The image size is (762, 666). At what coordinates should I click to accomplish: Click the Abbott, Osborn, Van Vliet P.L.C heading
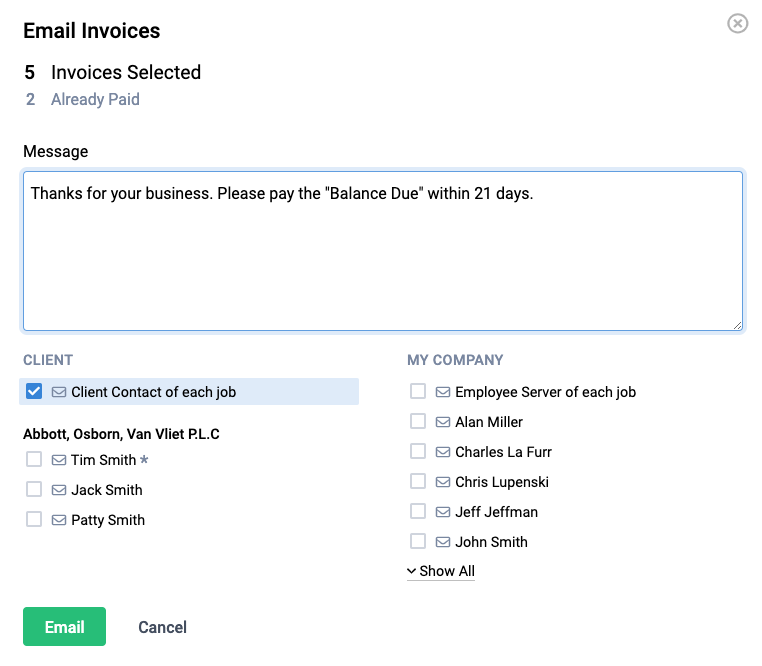[x=121, y=434]
